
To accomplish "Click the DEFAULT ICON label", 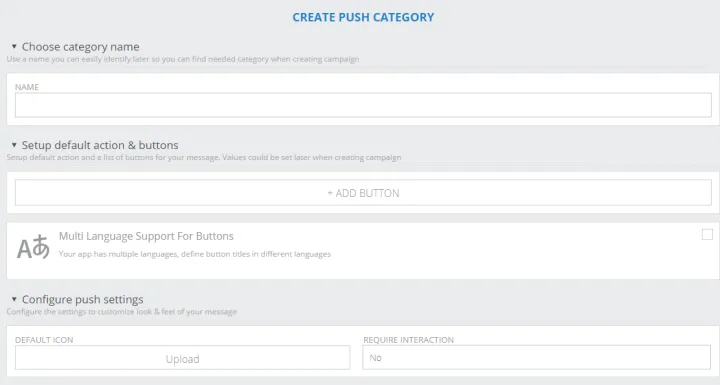I will [44, 340].
